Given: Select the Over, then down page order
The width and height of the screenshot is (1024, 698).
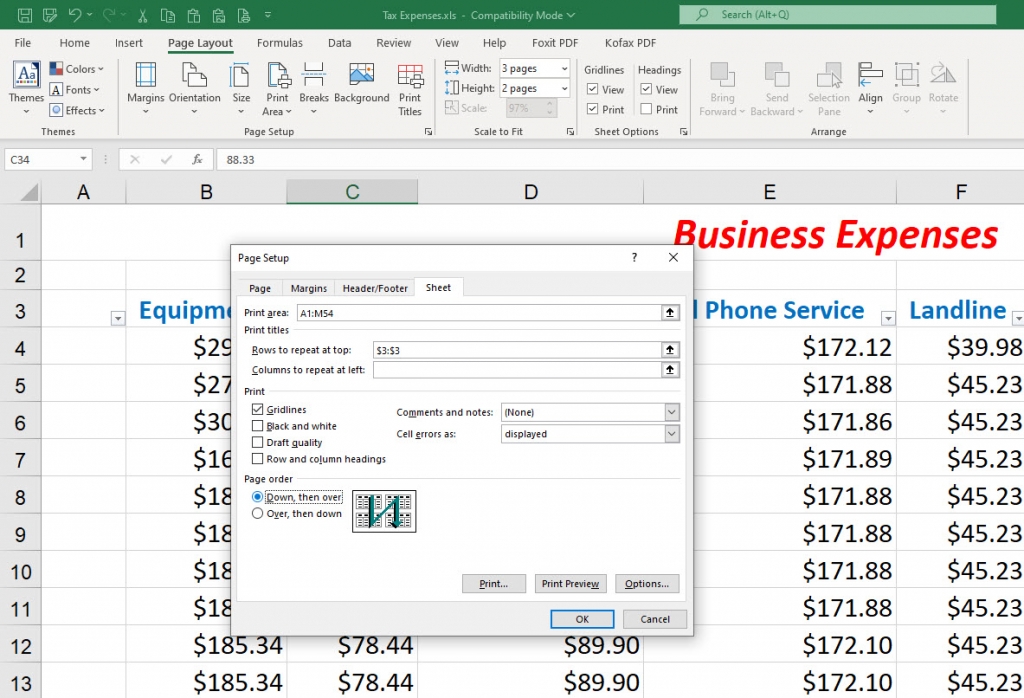Looking at the screenshot, I should pyautogui.click(x=258, y=513).
